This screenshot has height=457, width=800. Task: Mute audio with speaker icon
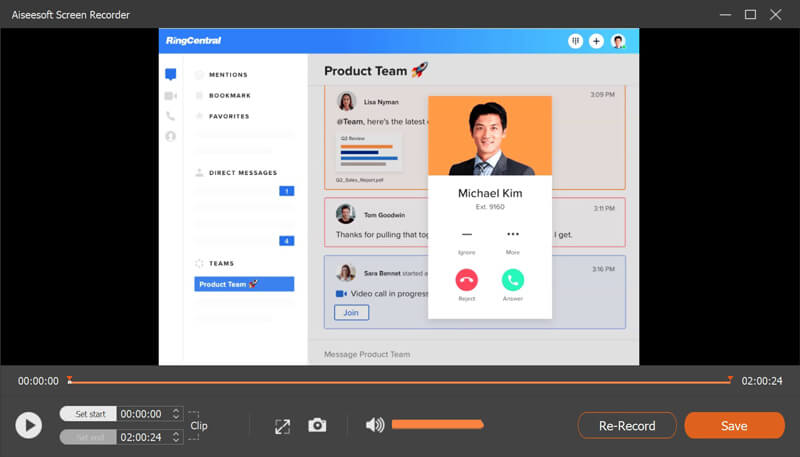pyautogui.click(x=375, y=424)
